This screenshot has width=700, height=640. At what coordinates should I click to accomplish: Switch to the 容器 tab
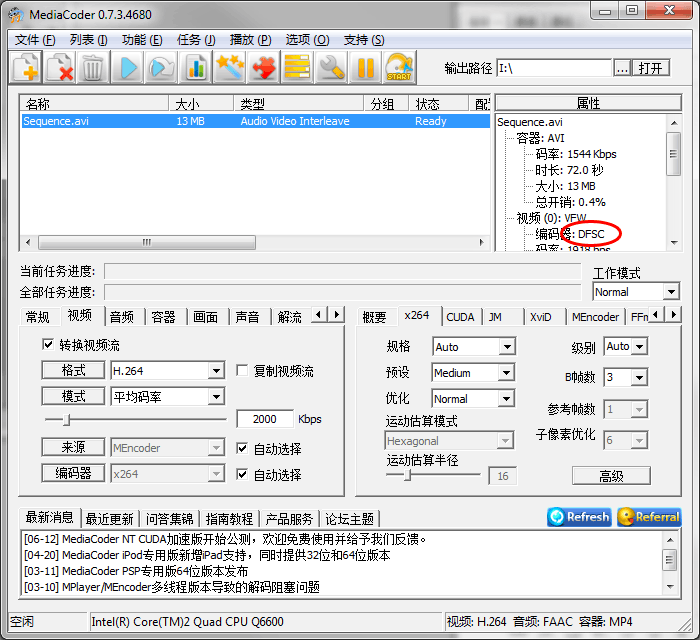point(163,317)
